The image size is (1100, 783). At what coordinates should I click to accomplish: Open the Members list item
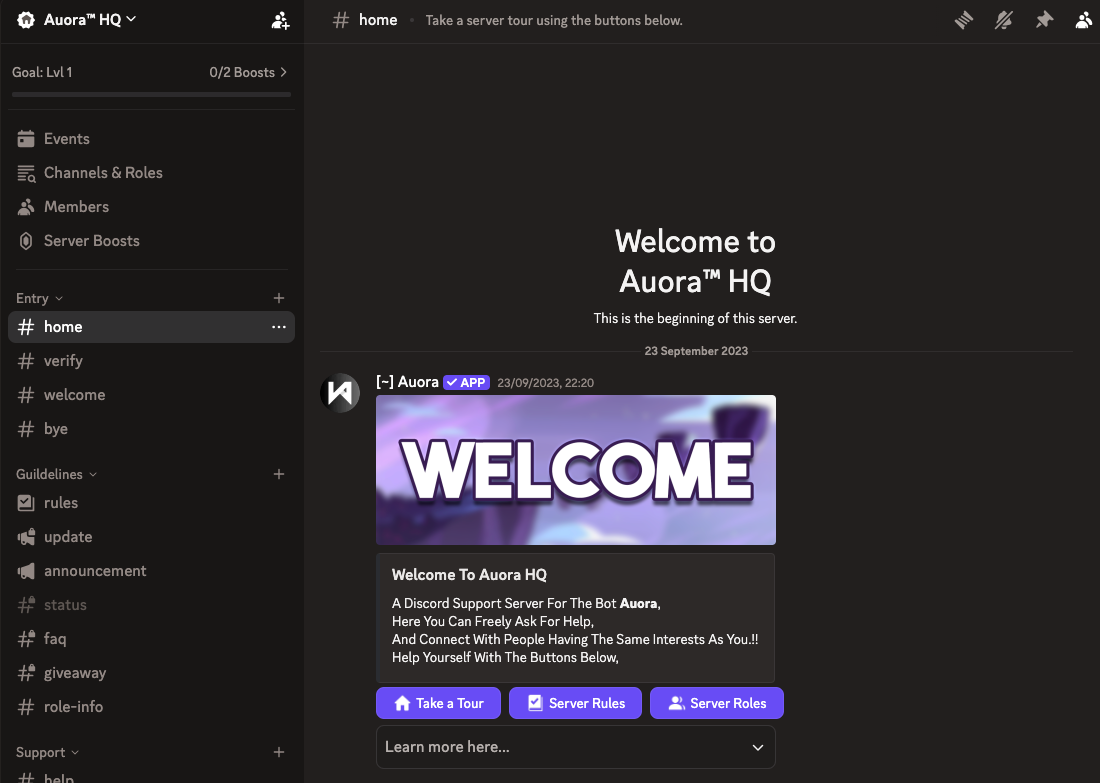(x=76, y=207)
